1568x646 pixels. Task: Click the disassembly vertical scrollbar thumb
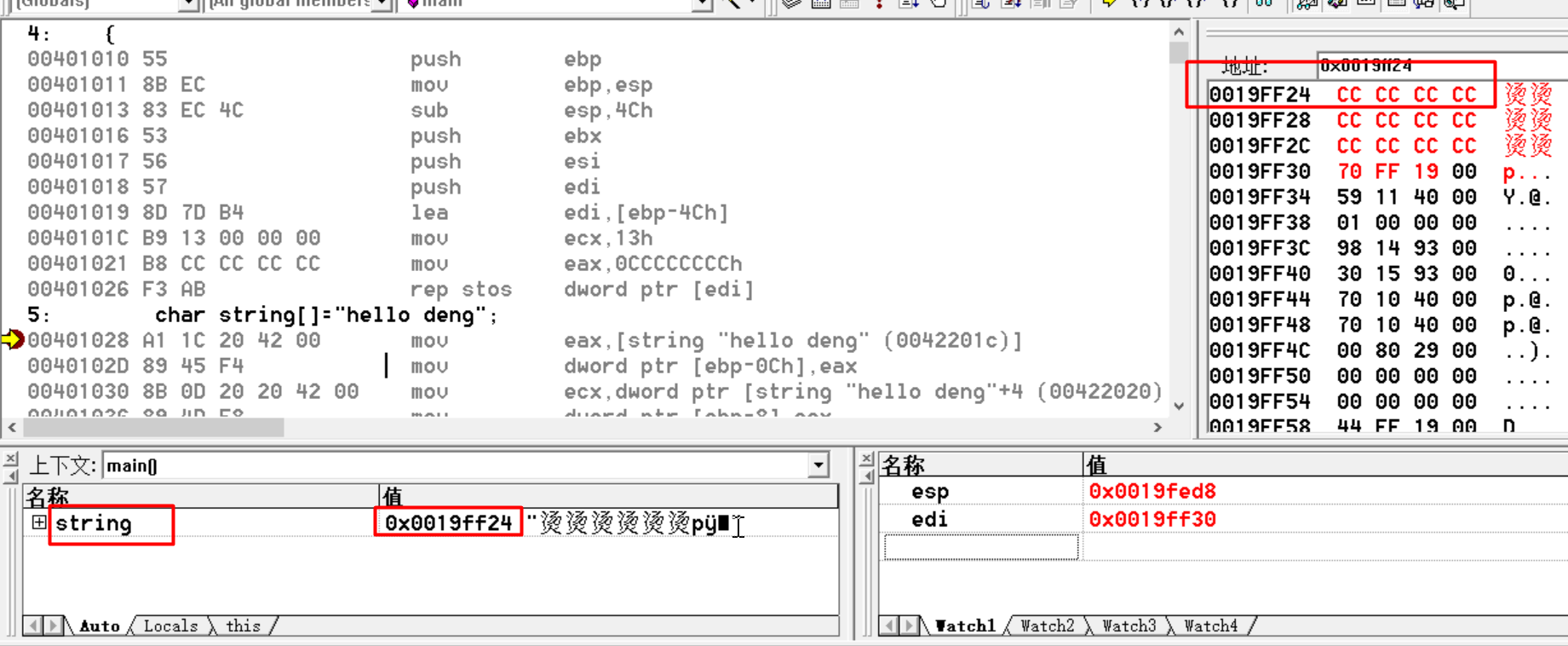click(1179, 52)
